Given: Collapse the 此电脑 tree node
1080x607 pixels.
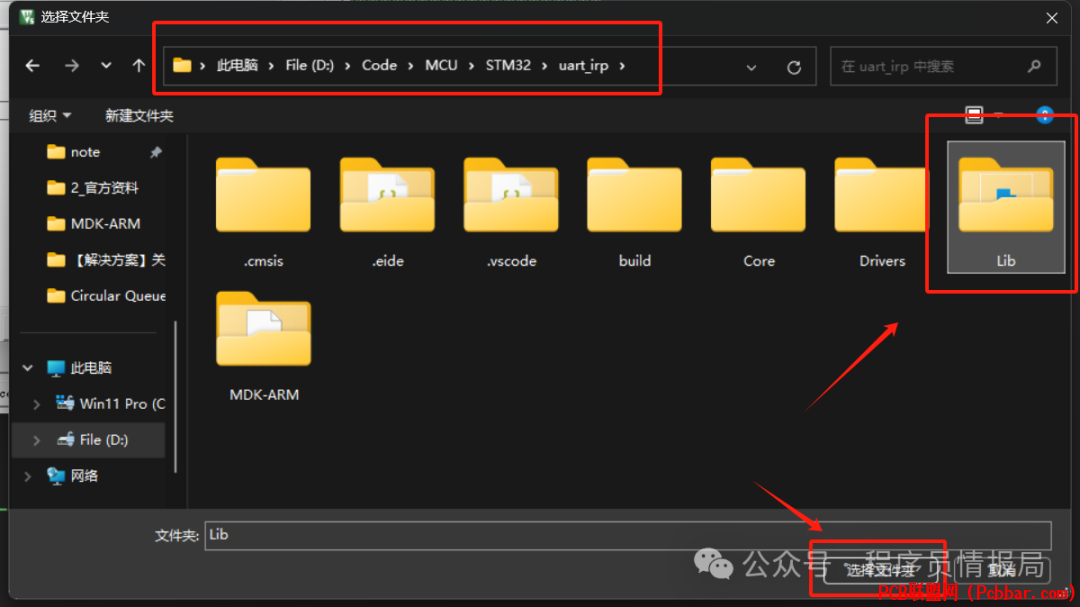Looking at the screenshot, I should pos(28,368).
